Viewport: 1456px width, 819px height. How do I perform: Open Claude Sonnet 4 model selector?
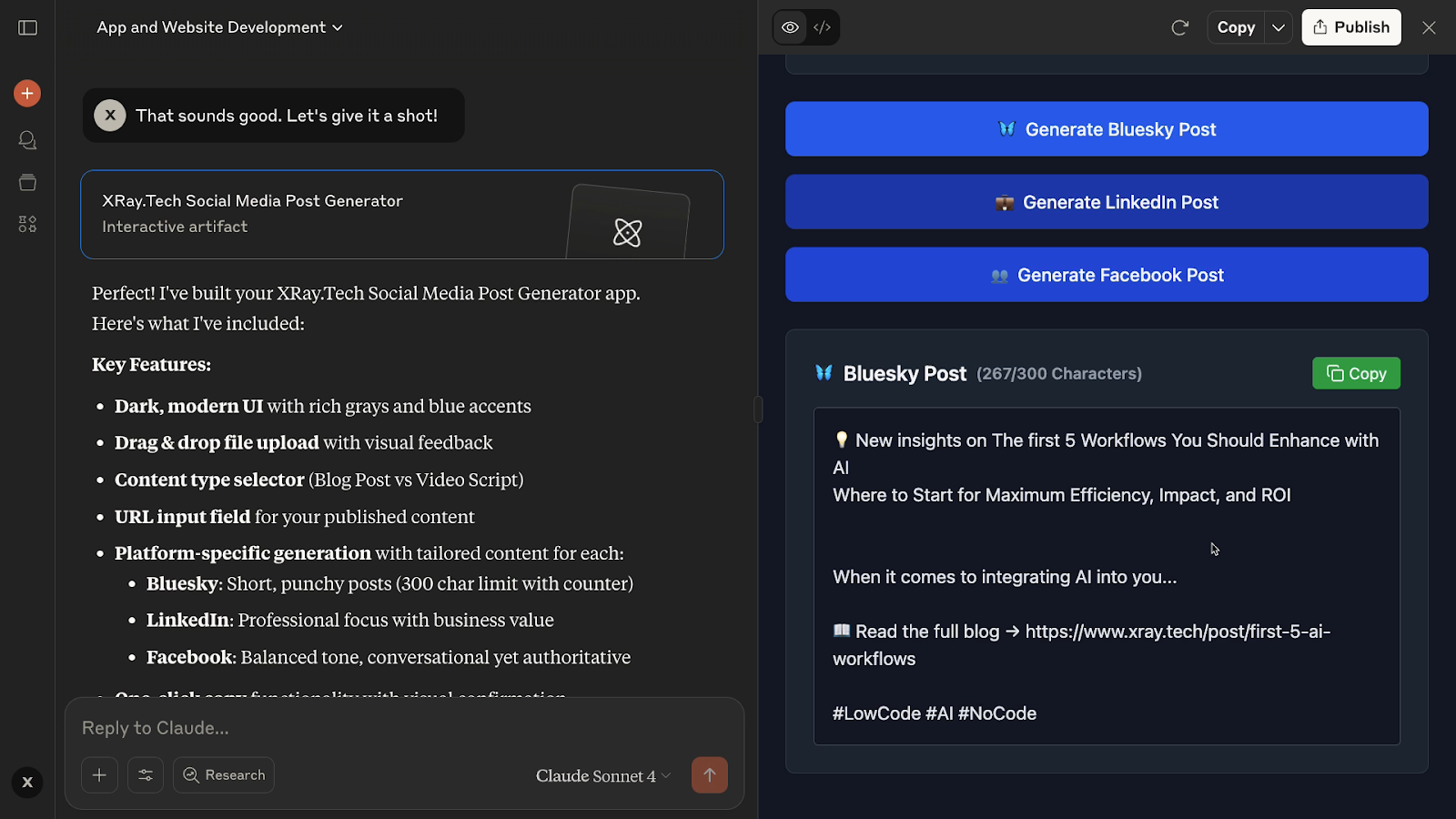point(602,776)
